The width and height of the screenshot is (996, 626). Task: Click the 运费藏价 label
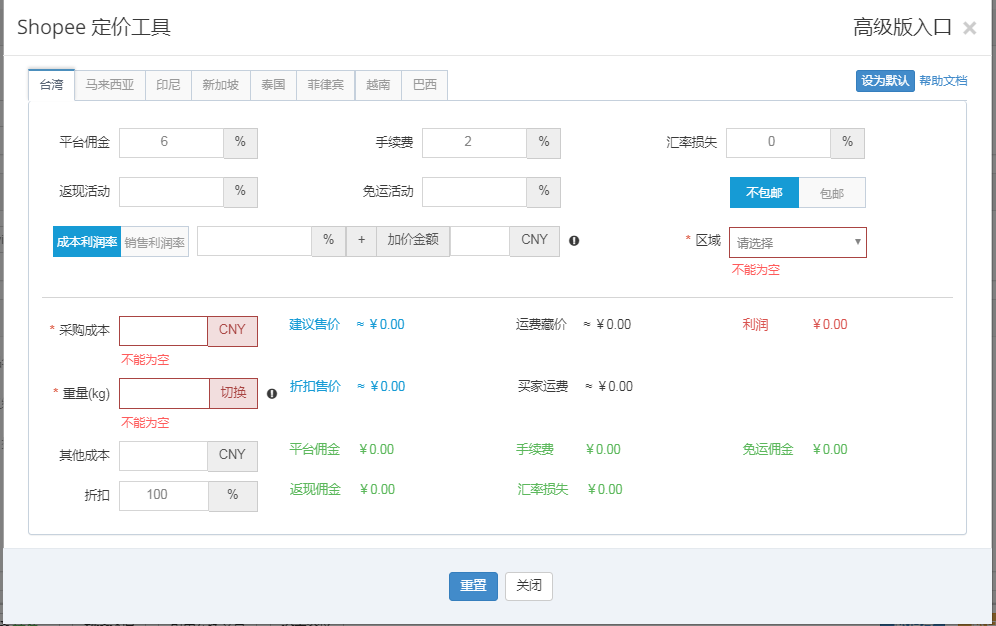tap(541, 324)
